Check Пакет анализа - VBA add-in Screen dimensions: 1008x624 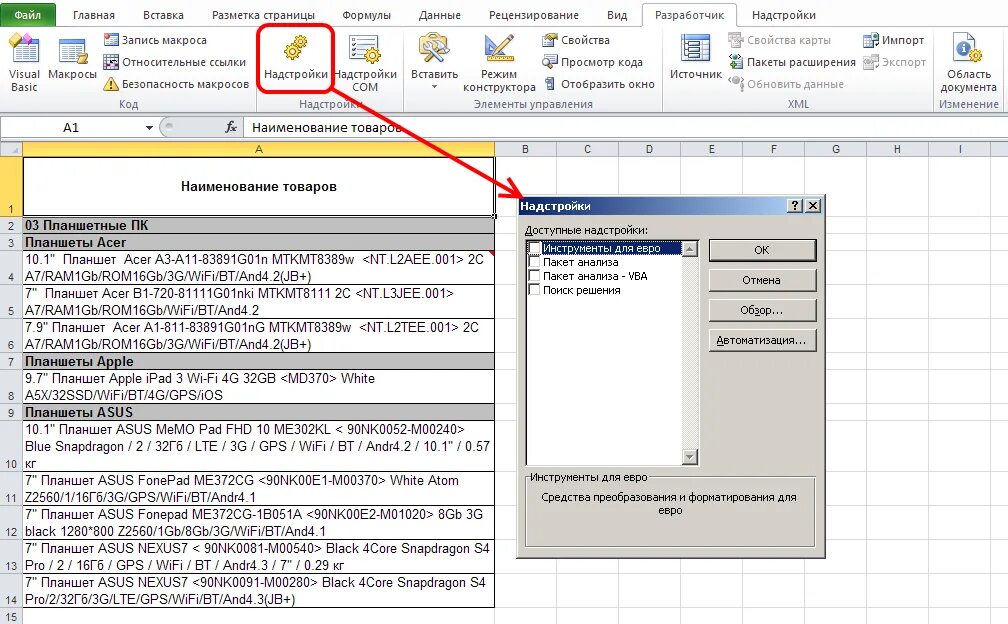click(x=534, y=276)
